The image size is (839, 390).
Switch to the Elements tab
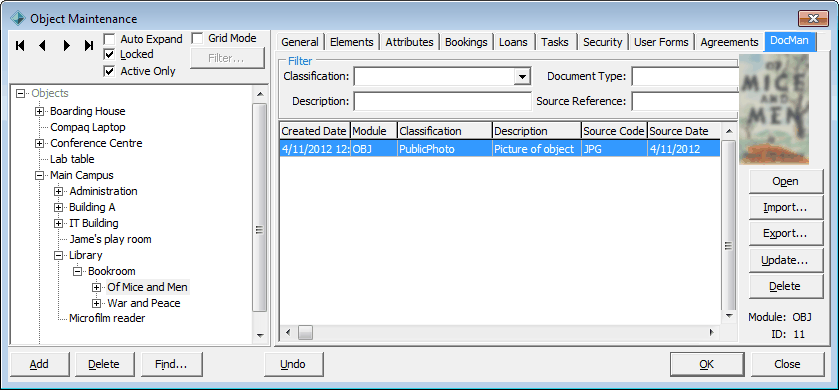352,42
